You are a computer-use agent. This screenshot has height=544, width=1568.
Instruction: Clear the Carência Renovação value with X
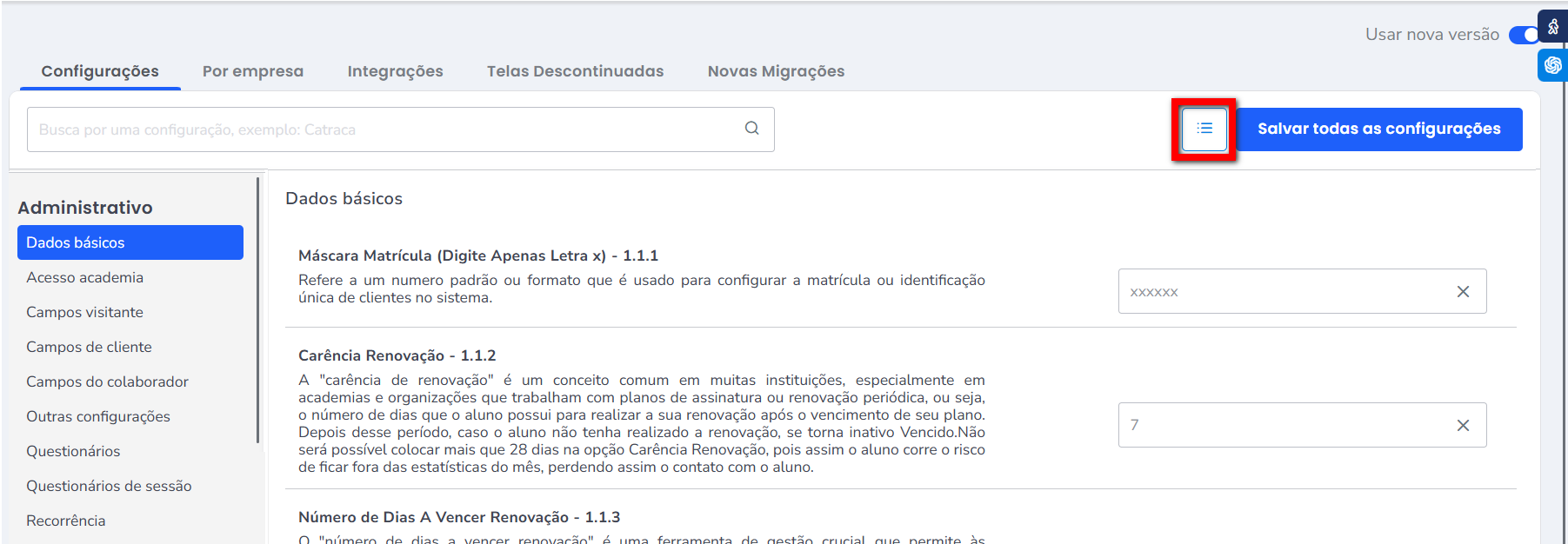tap(1463, 425)
